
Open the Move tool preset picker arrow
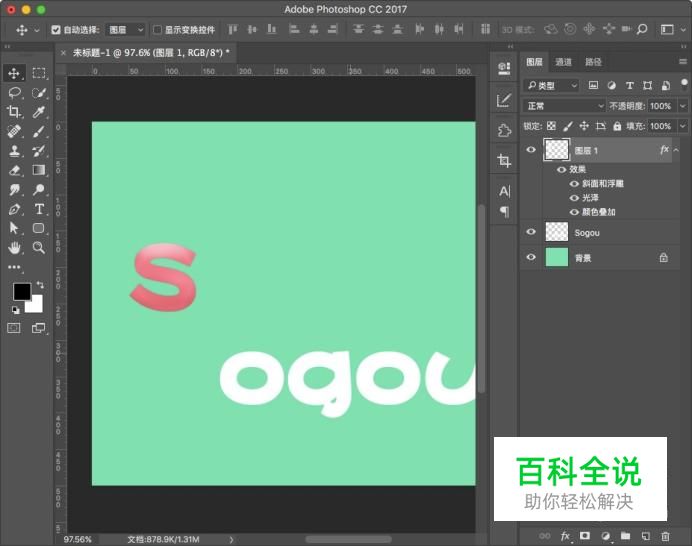[37, 30]
